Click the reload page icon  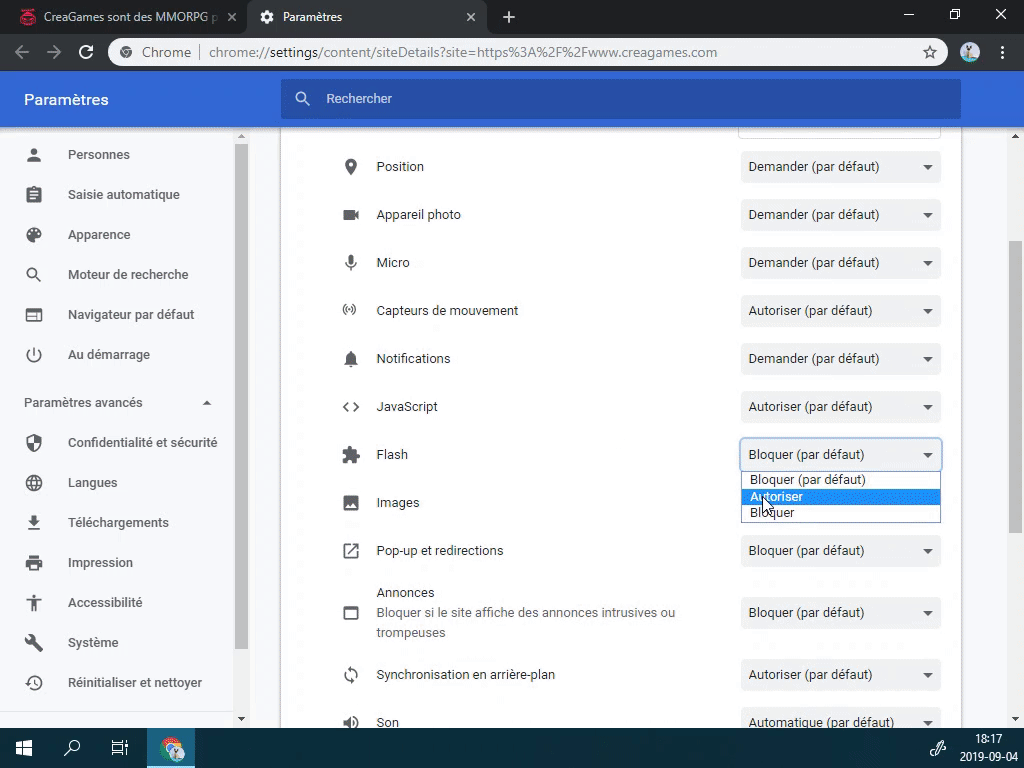pyautogui.click(x=86, y=52)
